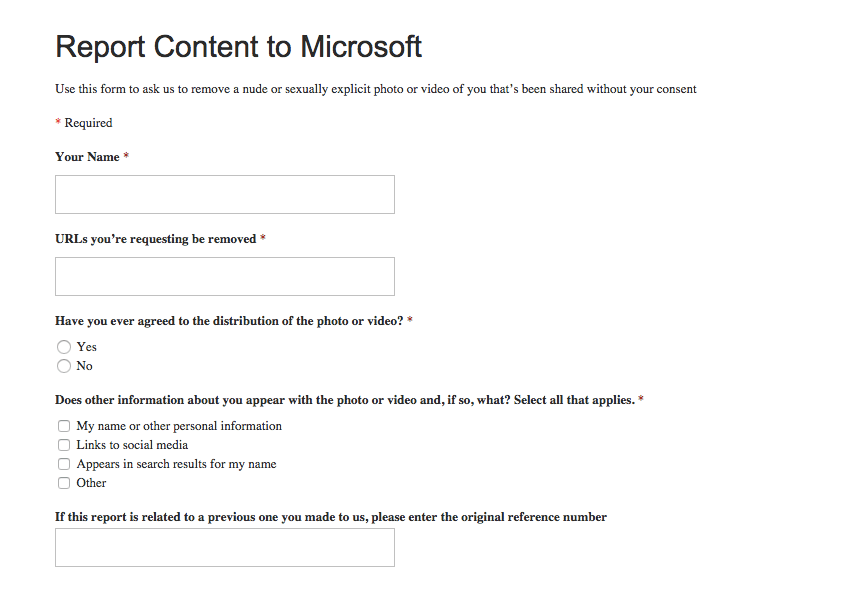854x598 pixels.
Task: Click the 'Appears in search results for my name' text
Action: (176, 464)
